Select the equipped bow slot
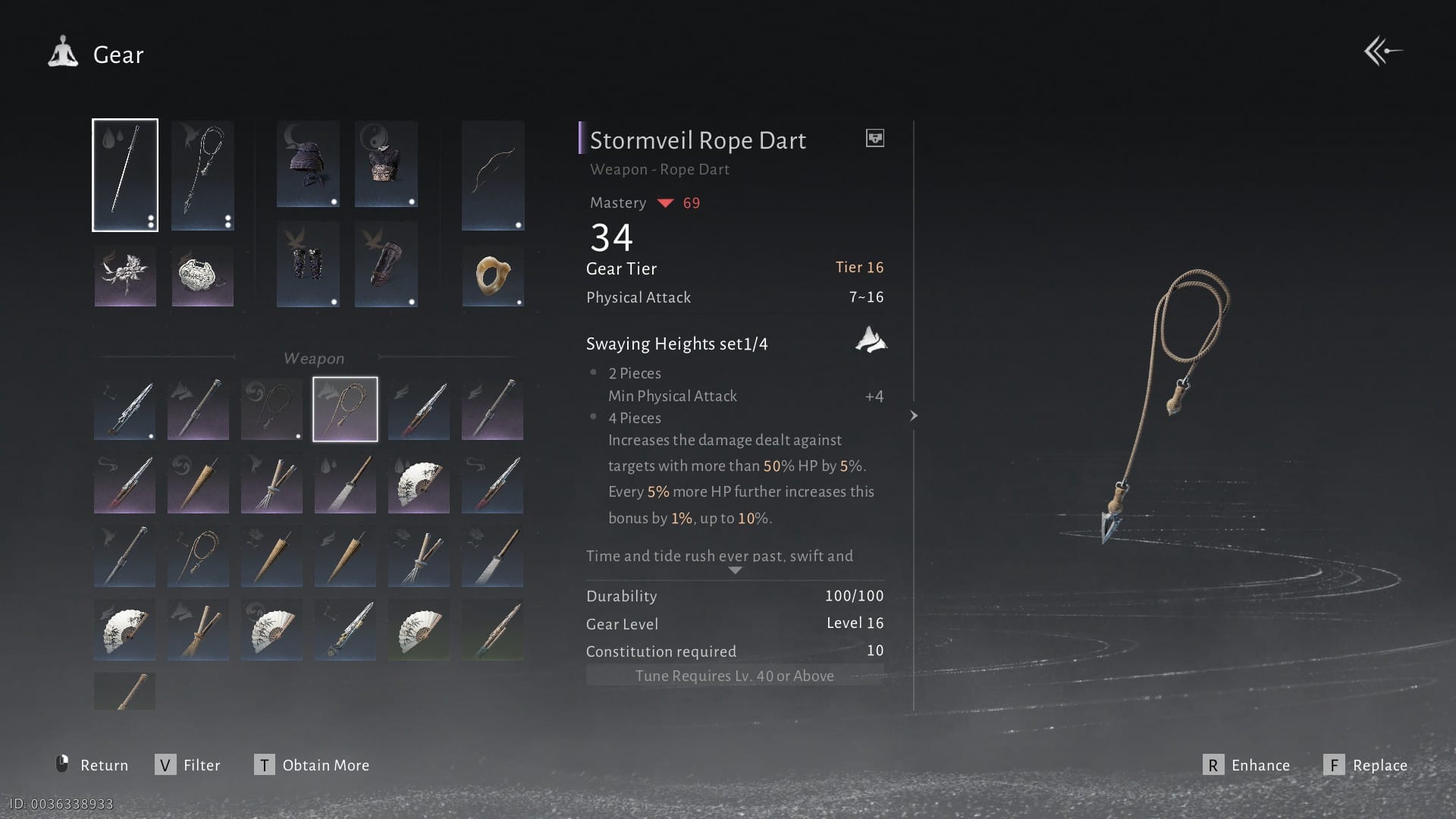 493,175
